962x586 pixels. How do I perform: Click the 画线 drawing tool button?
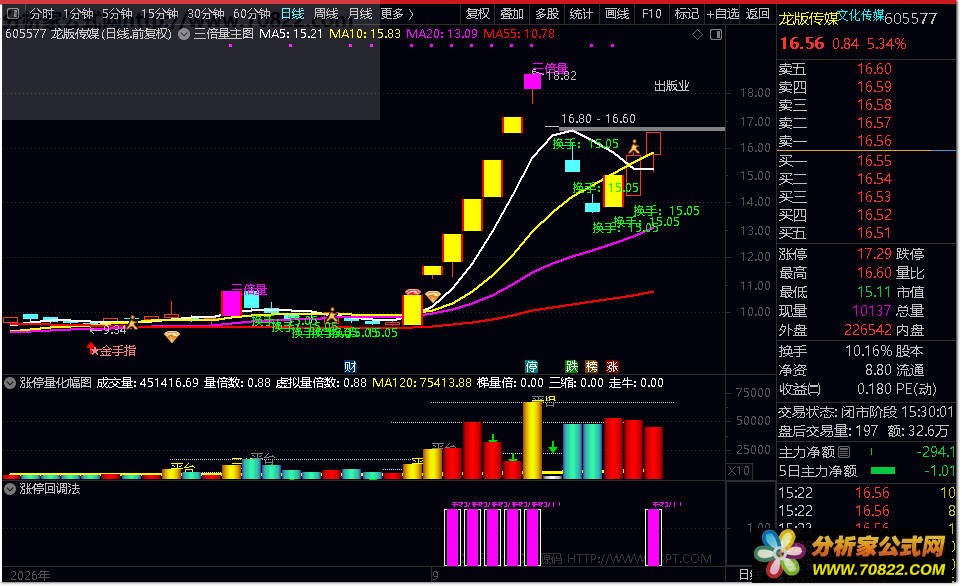click(617, 13)
